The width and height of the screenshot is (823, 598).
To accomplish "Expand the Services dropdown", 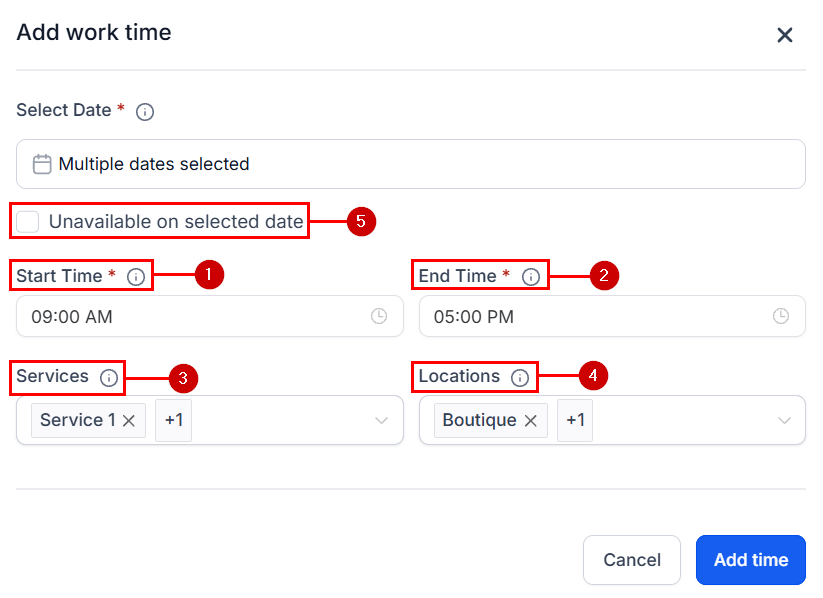I will pos(380,420).
